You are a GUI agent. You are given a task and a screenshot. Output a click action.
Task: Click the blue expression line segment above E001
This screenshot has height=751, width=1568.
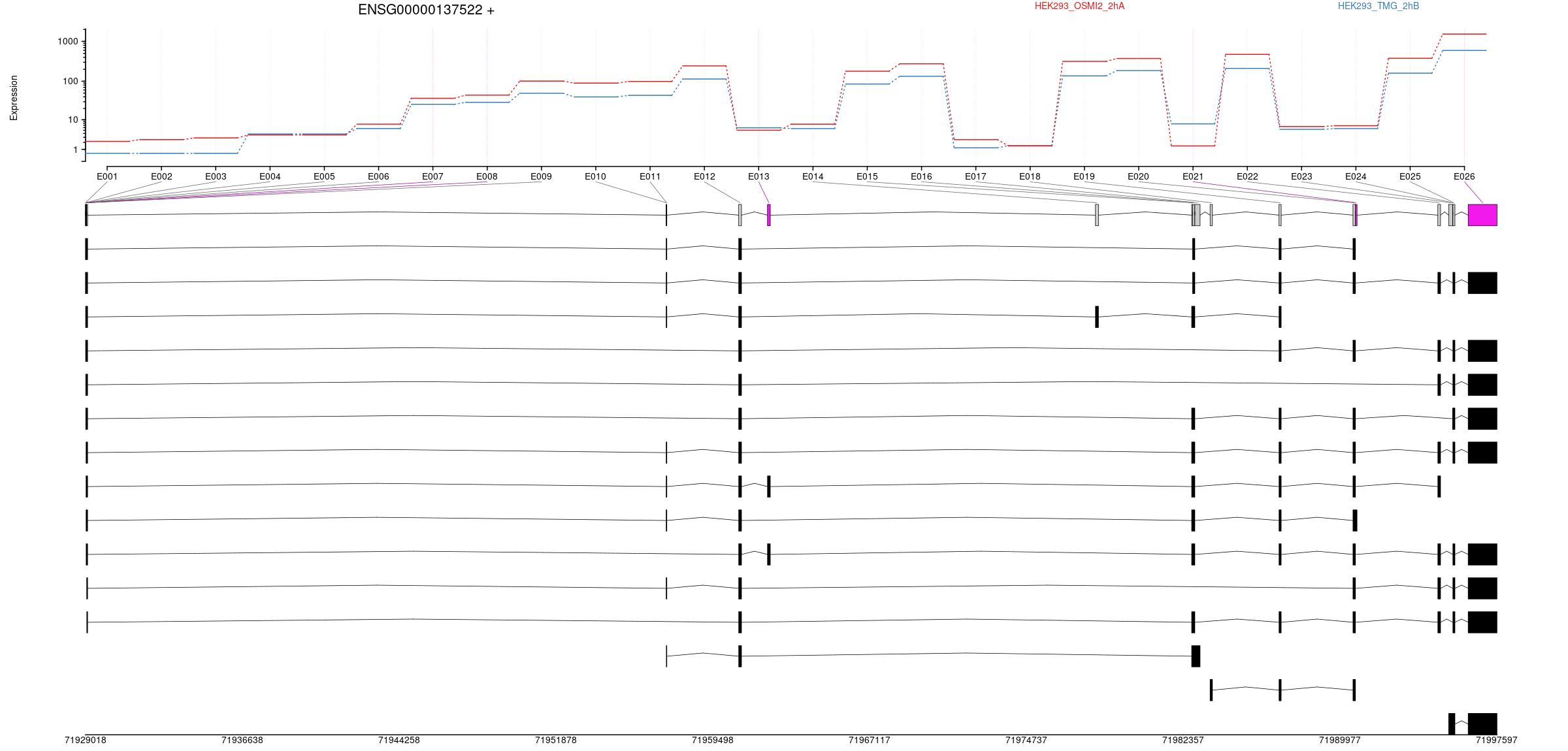point(107,153)
